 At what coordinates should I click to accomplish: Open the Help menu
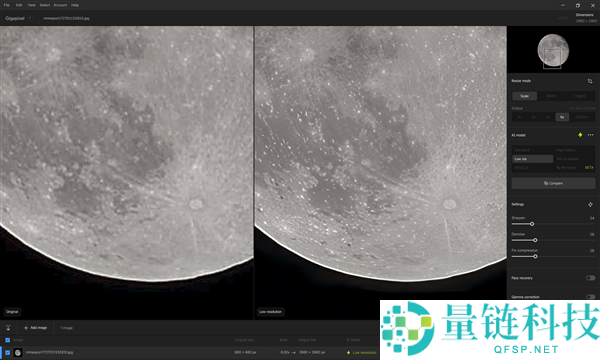coord(75,5)
